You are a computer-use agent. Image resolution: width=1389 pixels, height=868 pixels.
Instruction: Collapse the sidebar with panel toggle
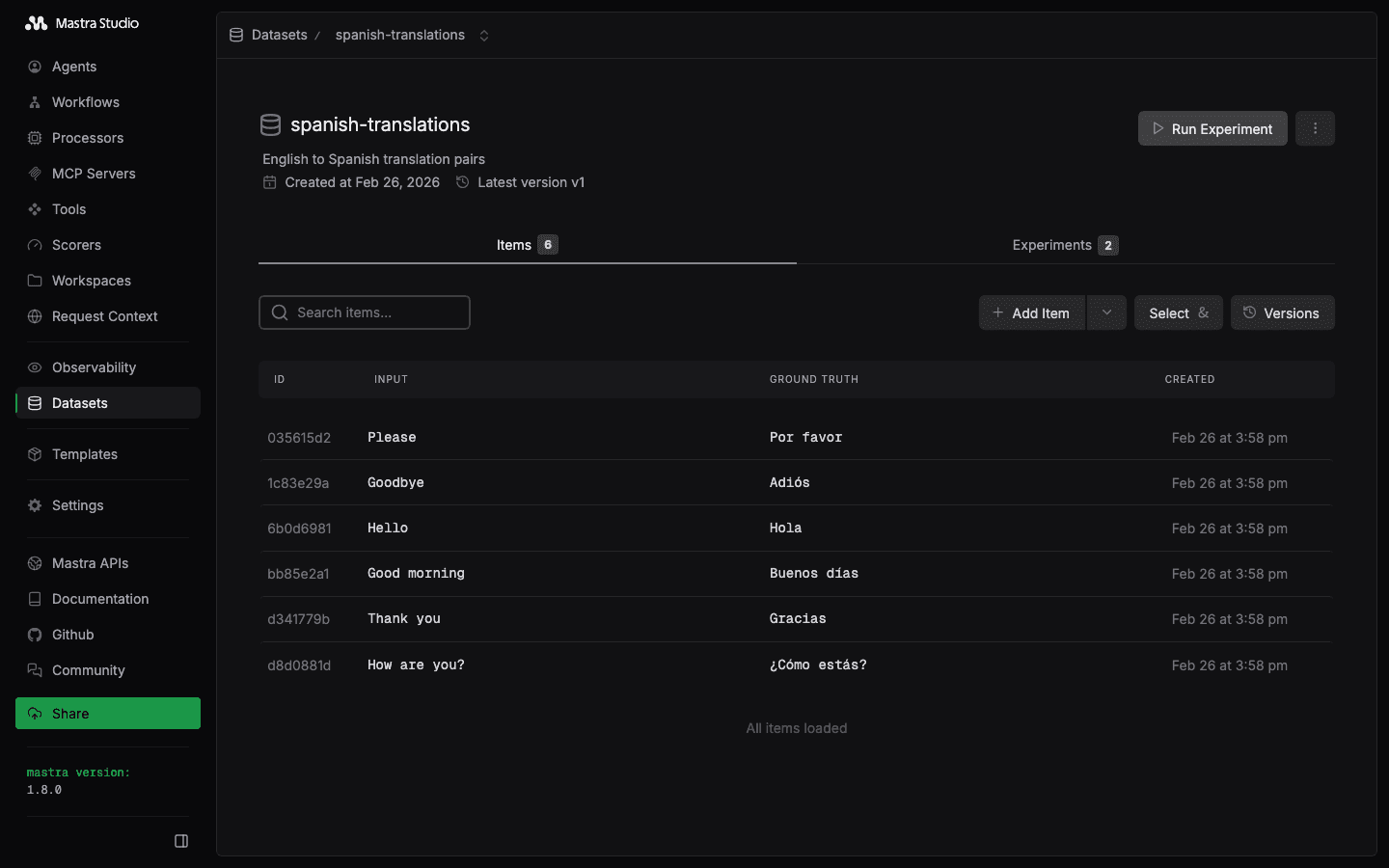pyautogui.click(x=181, y=841)
